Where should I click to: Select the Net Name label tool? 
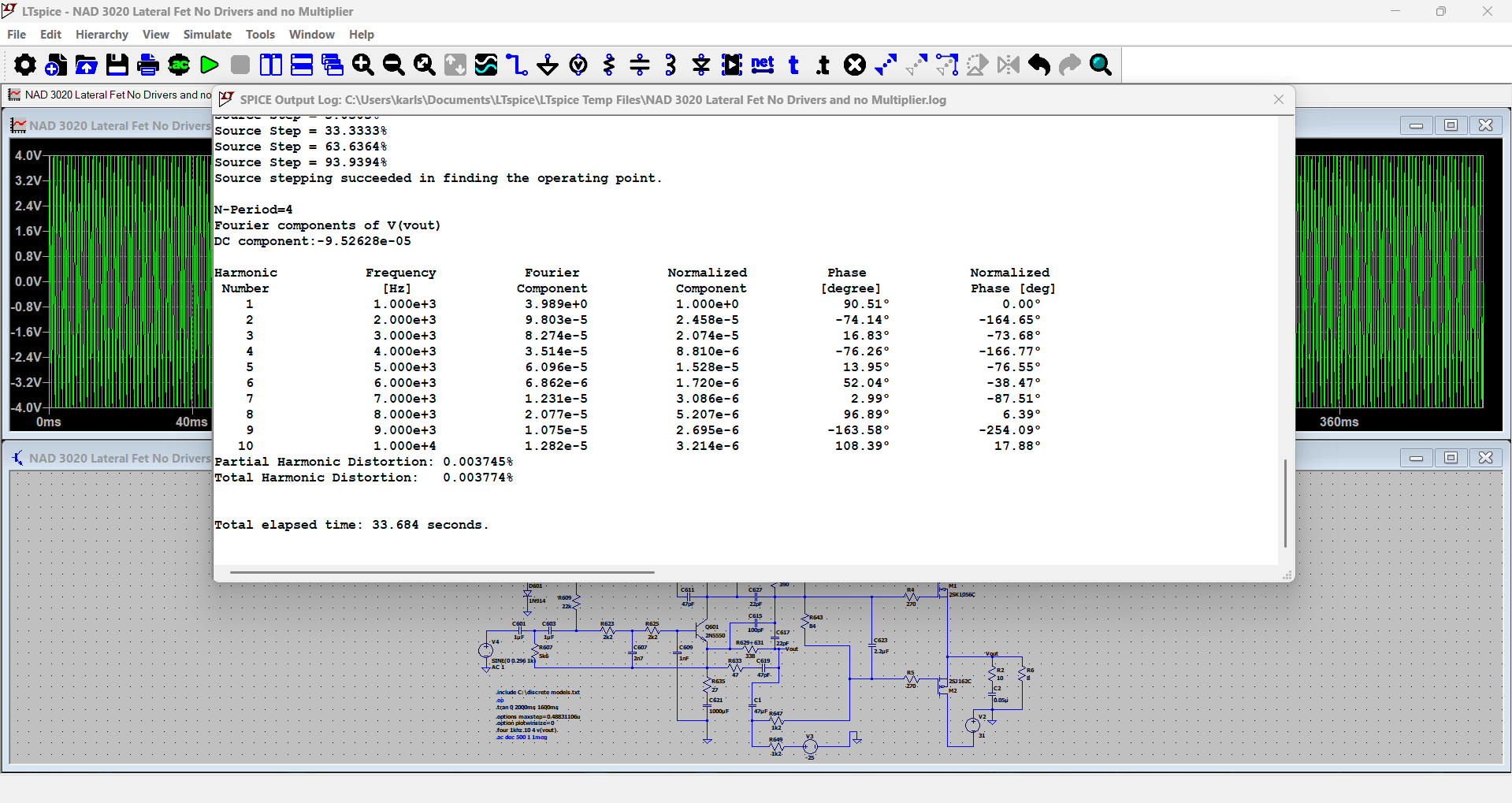coord(763,65)
